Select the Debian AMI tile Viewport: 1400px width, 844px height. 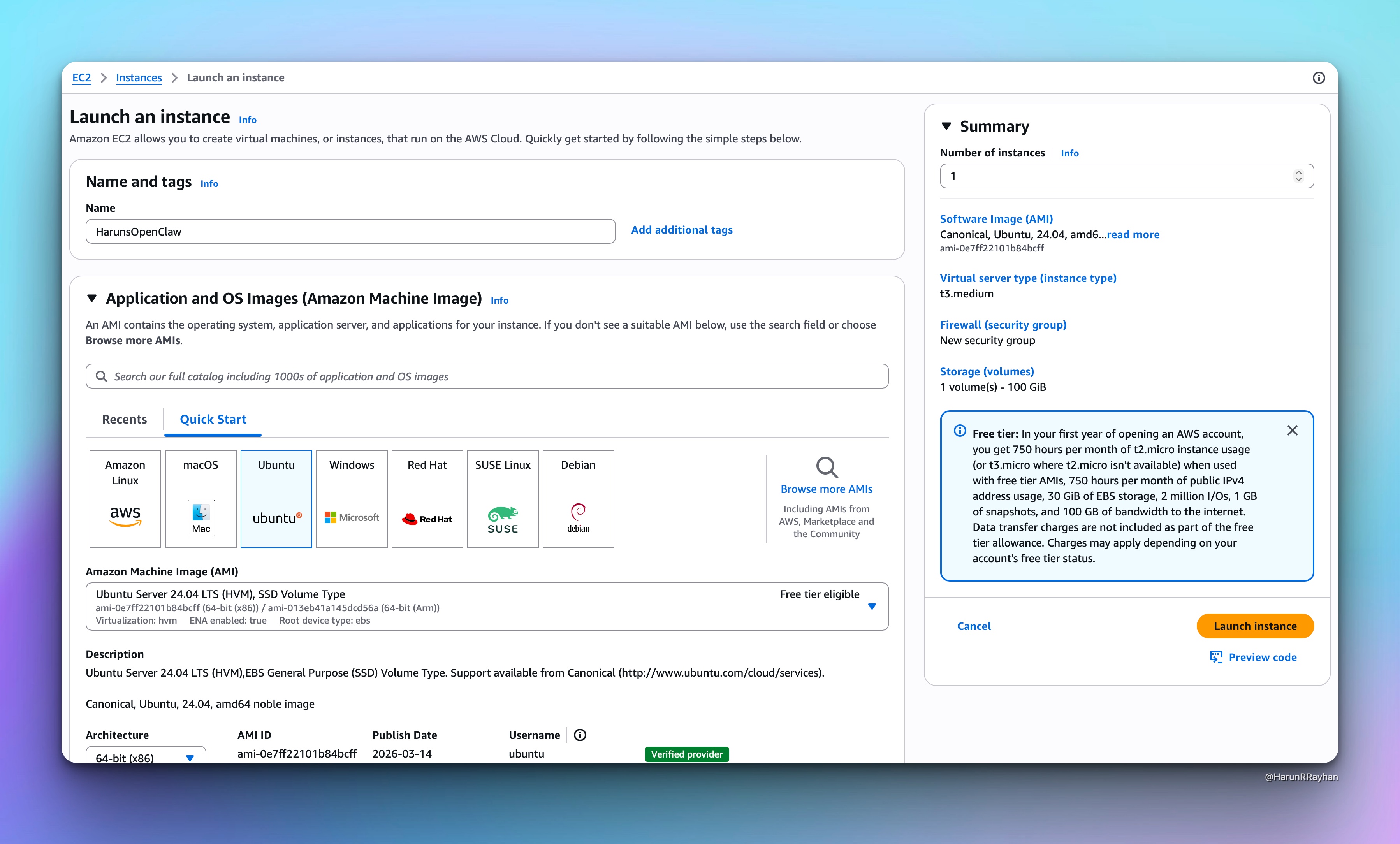(x=579, y=499)
